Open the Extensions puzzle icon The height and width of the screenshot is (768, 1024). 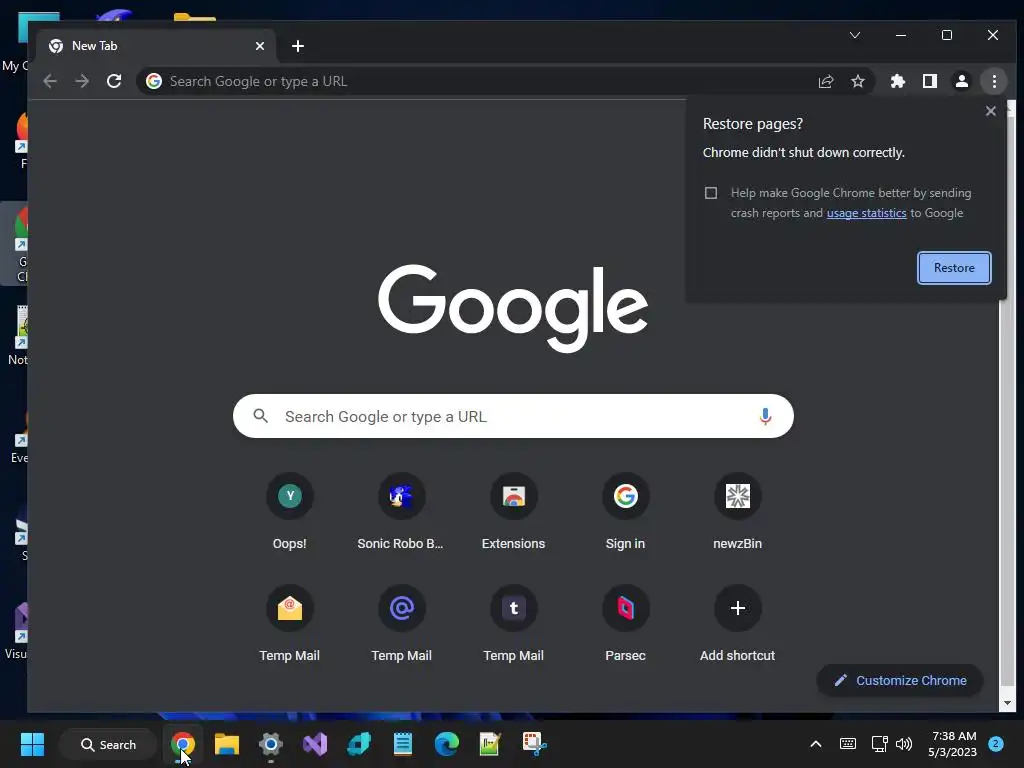(898, 81)
